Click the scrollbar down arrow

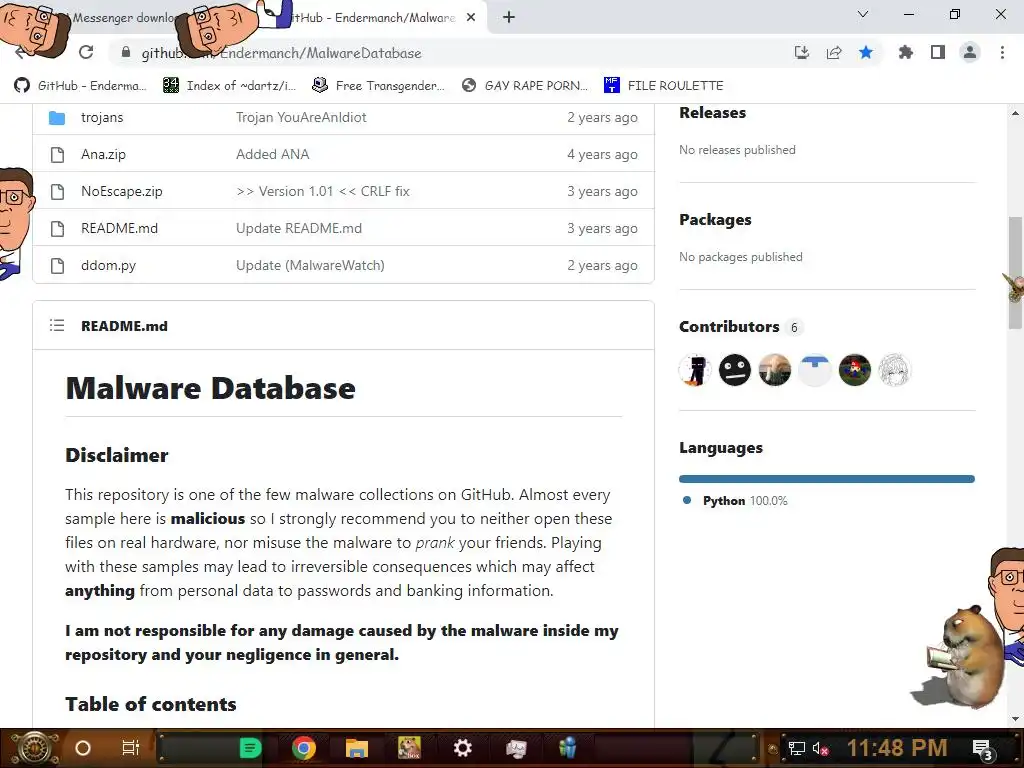[1015, 719]
